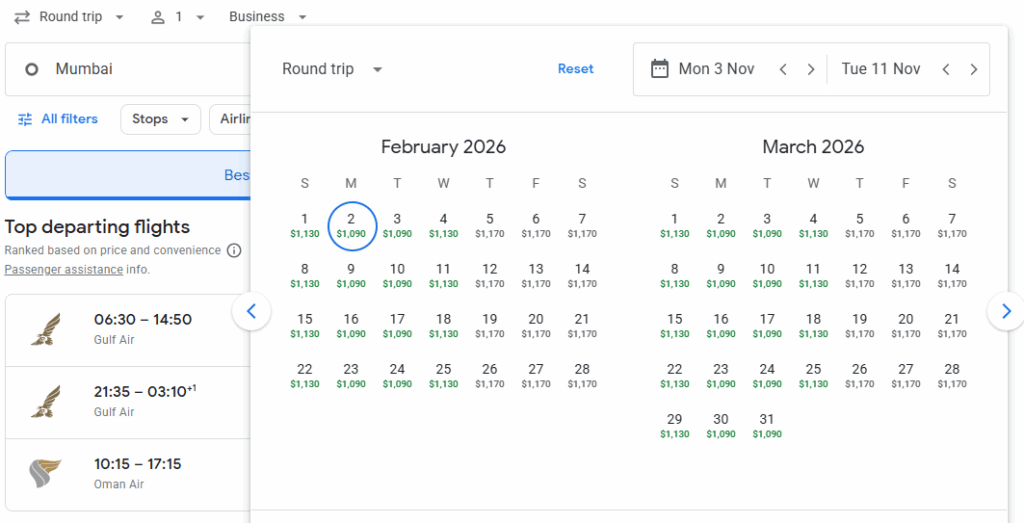The image size is (1024, 523).
Task: Click the calendar icon beside Mon 3 Nov
Action: point(659,69)
